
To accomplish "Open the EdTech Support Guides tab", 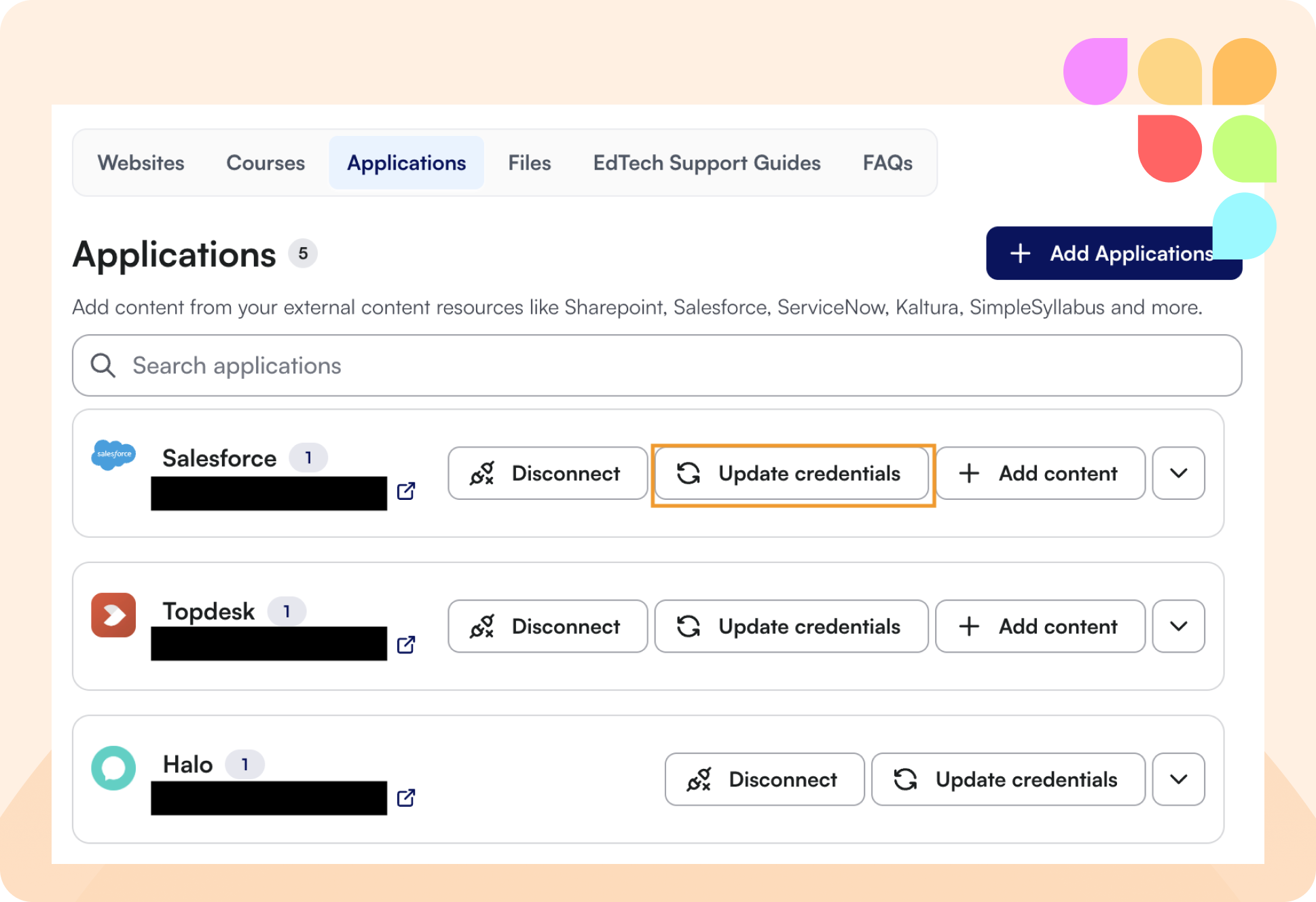I will 706,163.
